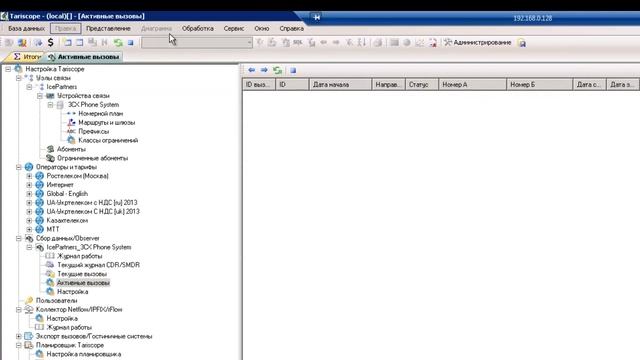Select Префиксы in the tree

pos(93,131)
